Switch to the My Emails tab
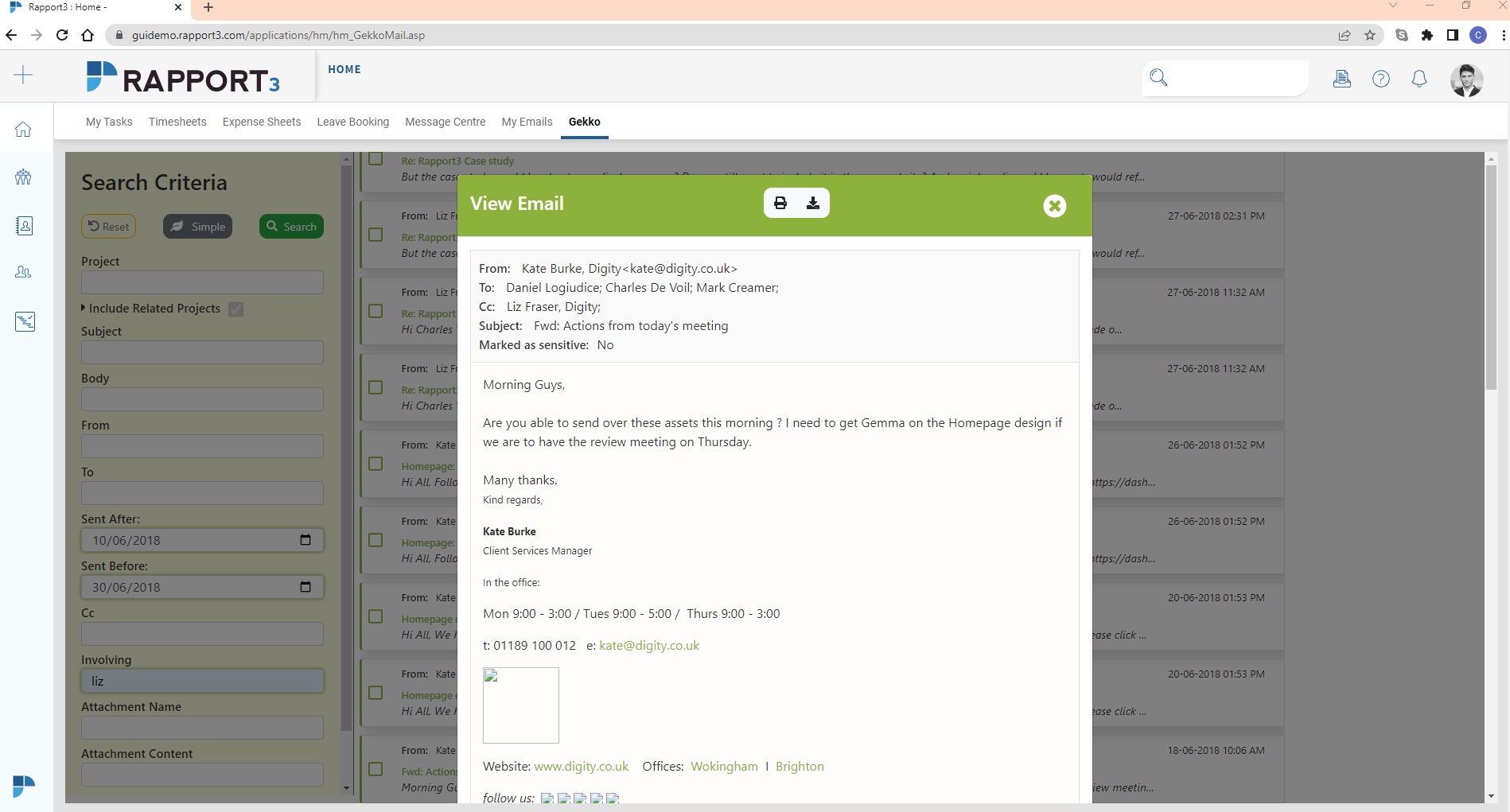Viewport: 1510px width, 812px height. (526, 122)
